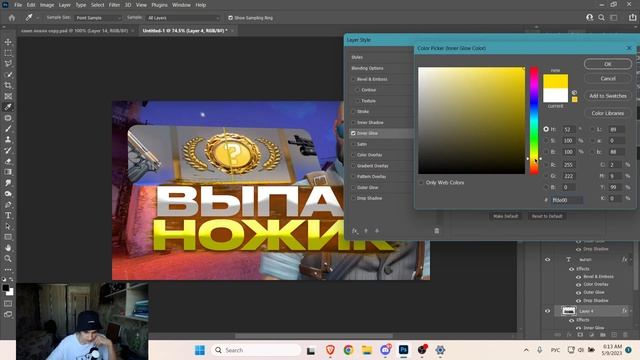Enable the Color Overlay style checkbox
Image resolution: width=640 pixels, height=360 pixels.
(x=353, y=155)
